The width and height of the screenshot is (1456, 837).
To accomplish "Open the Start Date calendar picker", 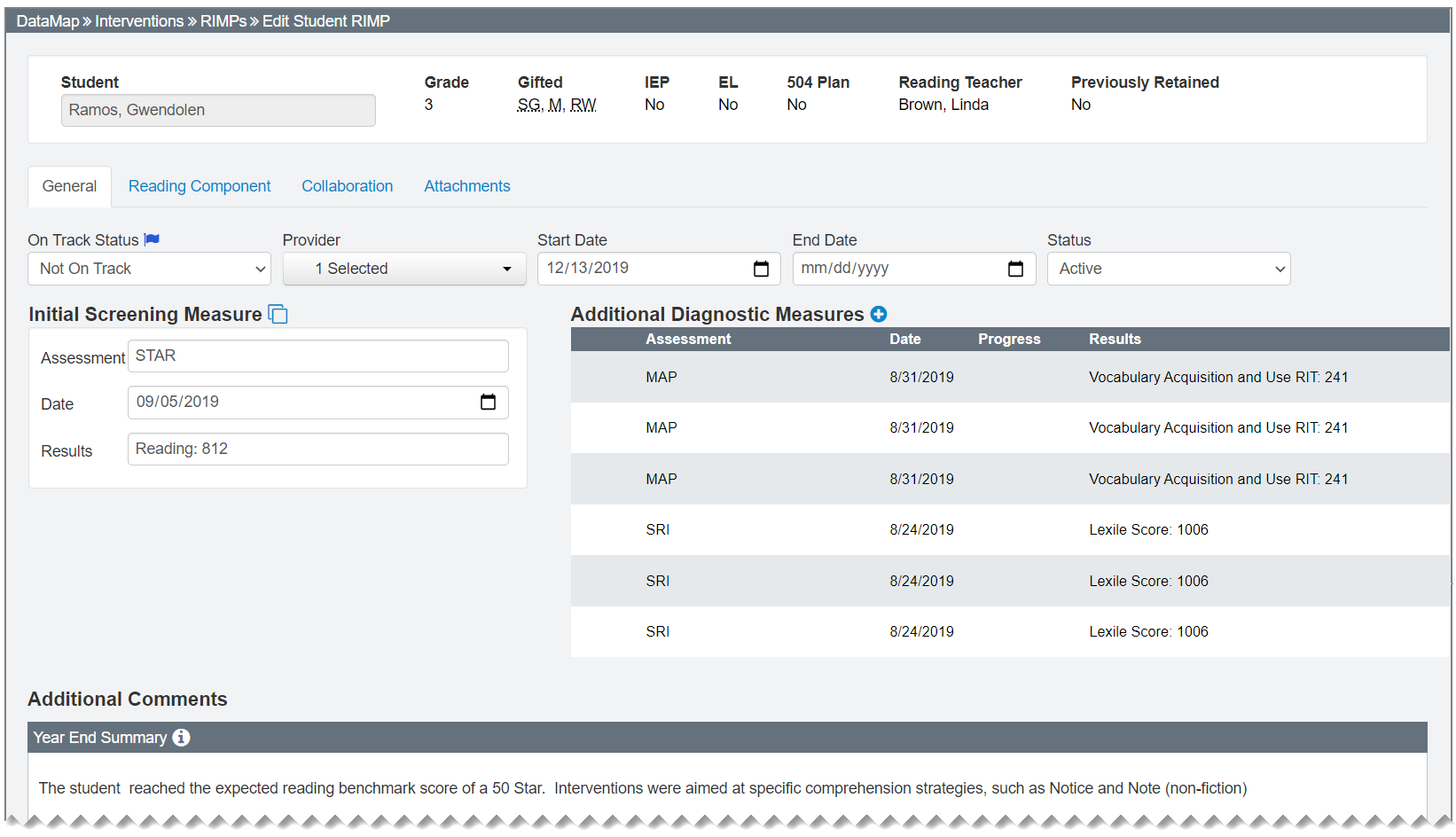I will (761, 269).
